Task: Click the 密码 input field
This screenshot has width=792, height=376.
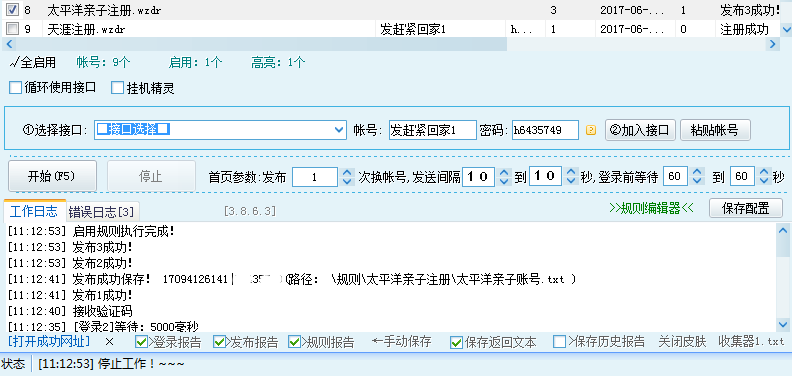Action: [x=545, y=130]
